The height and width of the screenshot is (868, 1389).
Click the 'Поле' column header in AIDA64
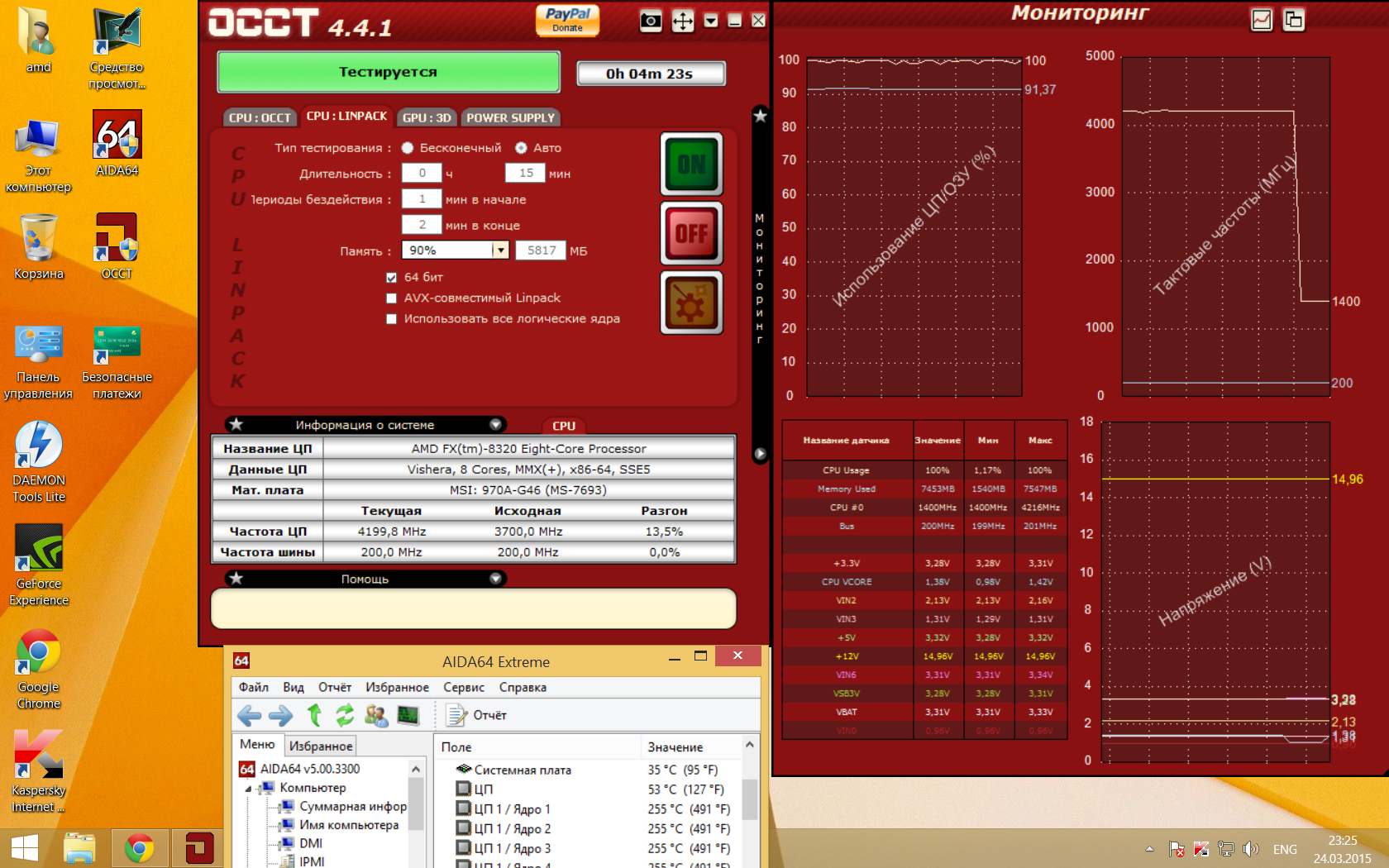click(x=537, y=747)
